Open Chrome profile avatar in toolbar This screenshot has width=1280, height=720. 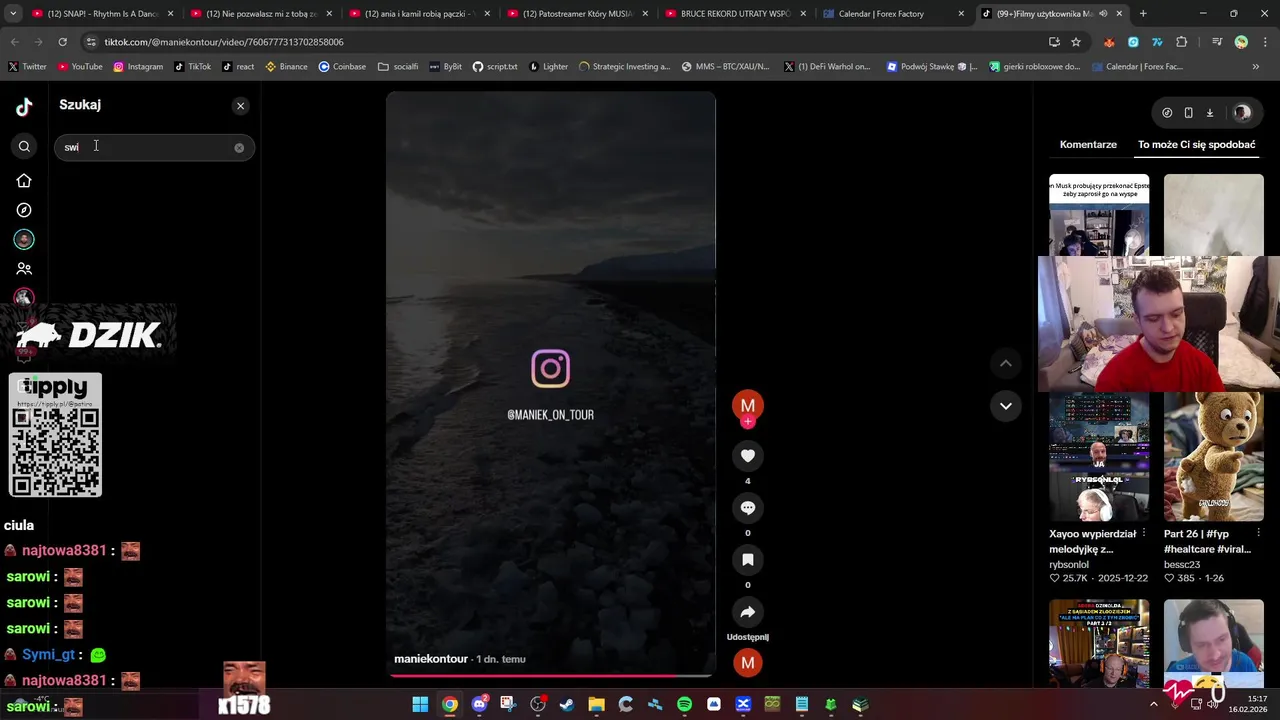1241,42
